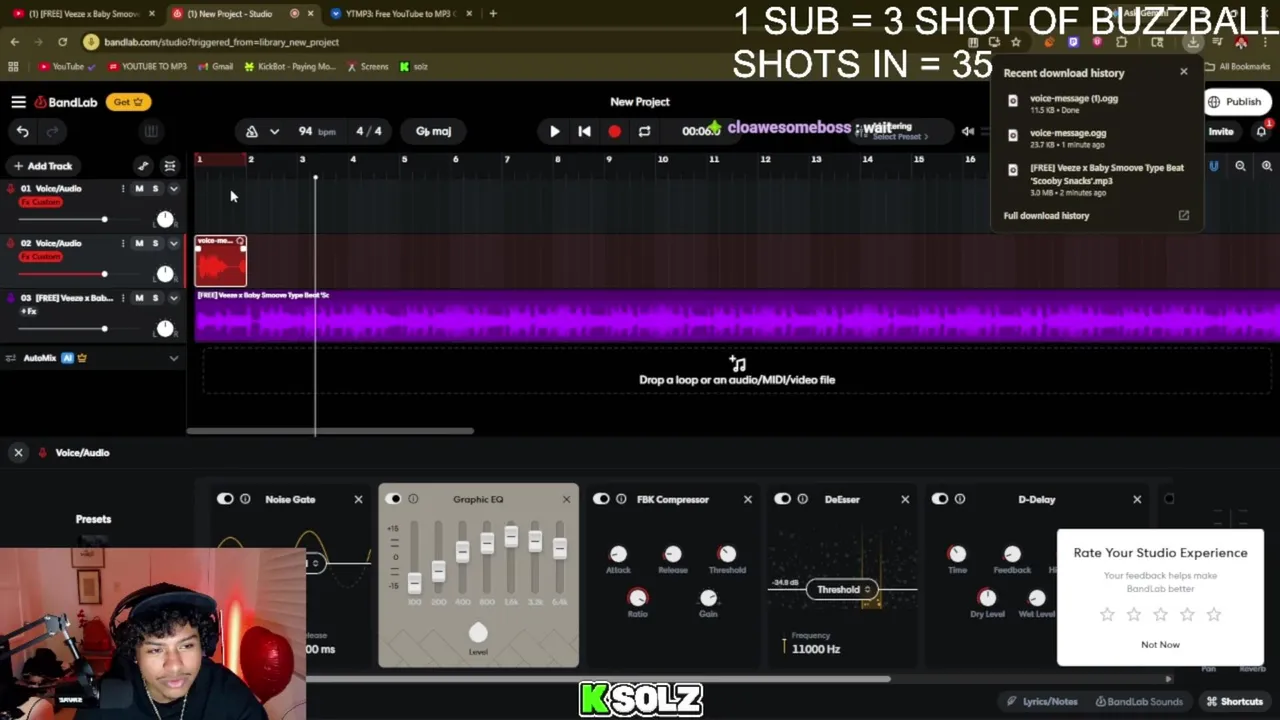Undo the last studio action
This screenshot has height=720, width=1280.
coord(22,131)
